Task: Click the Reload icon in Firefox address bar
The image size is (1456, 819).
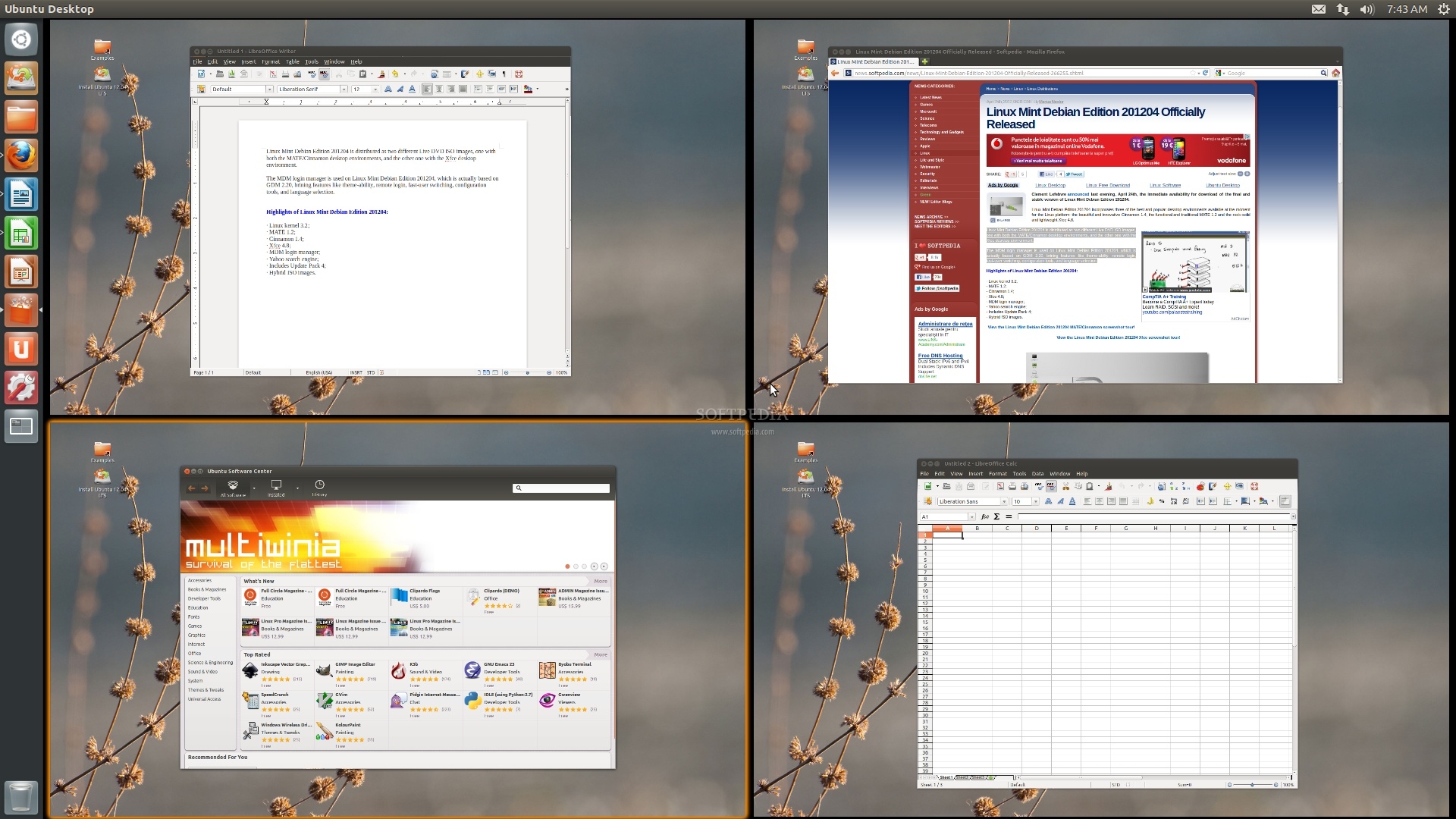Action: click(1206, 73)
